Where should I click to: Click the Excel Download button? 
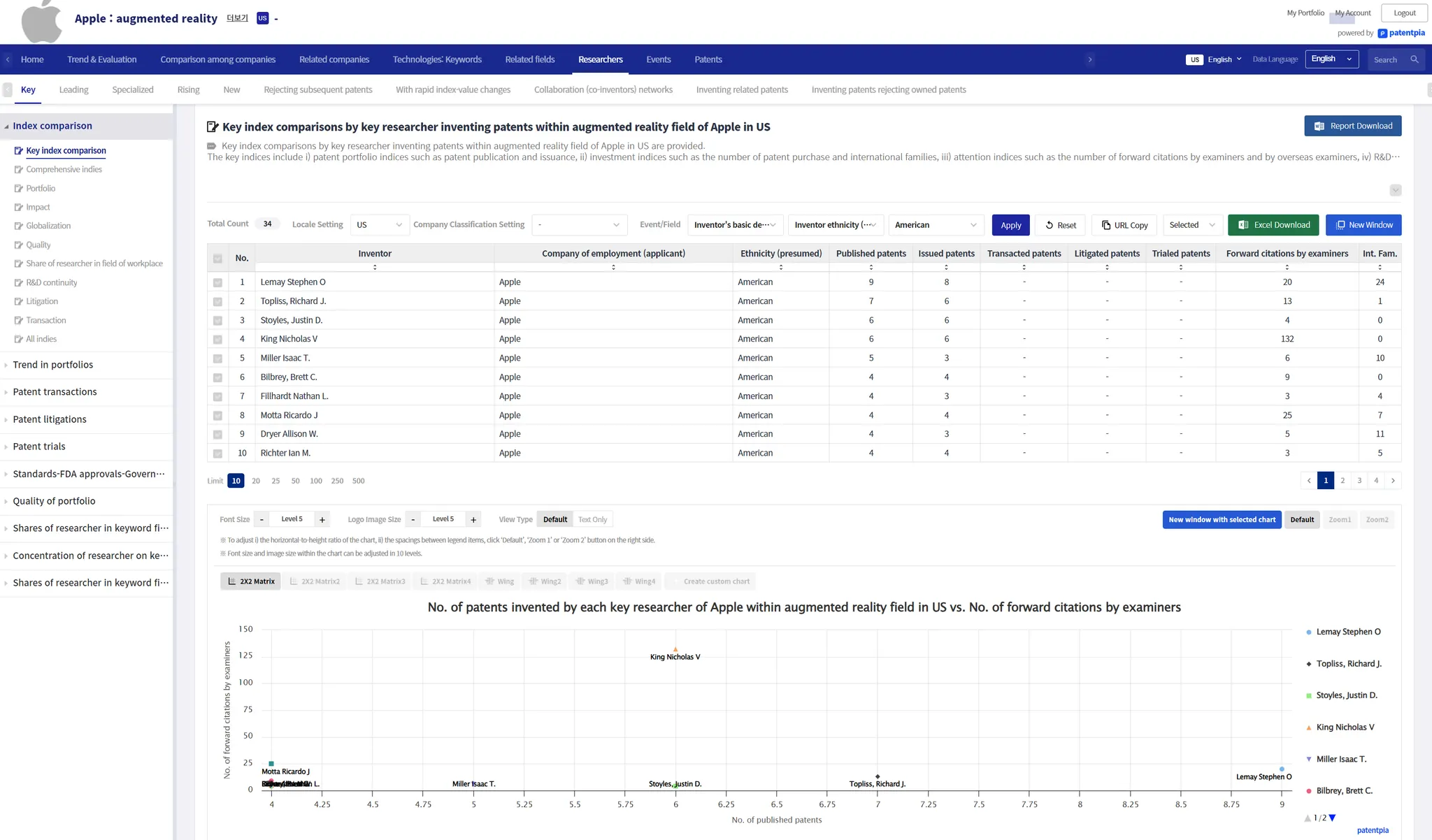(1273, 225)
